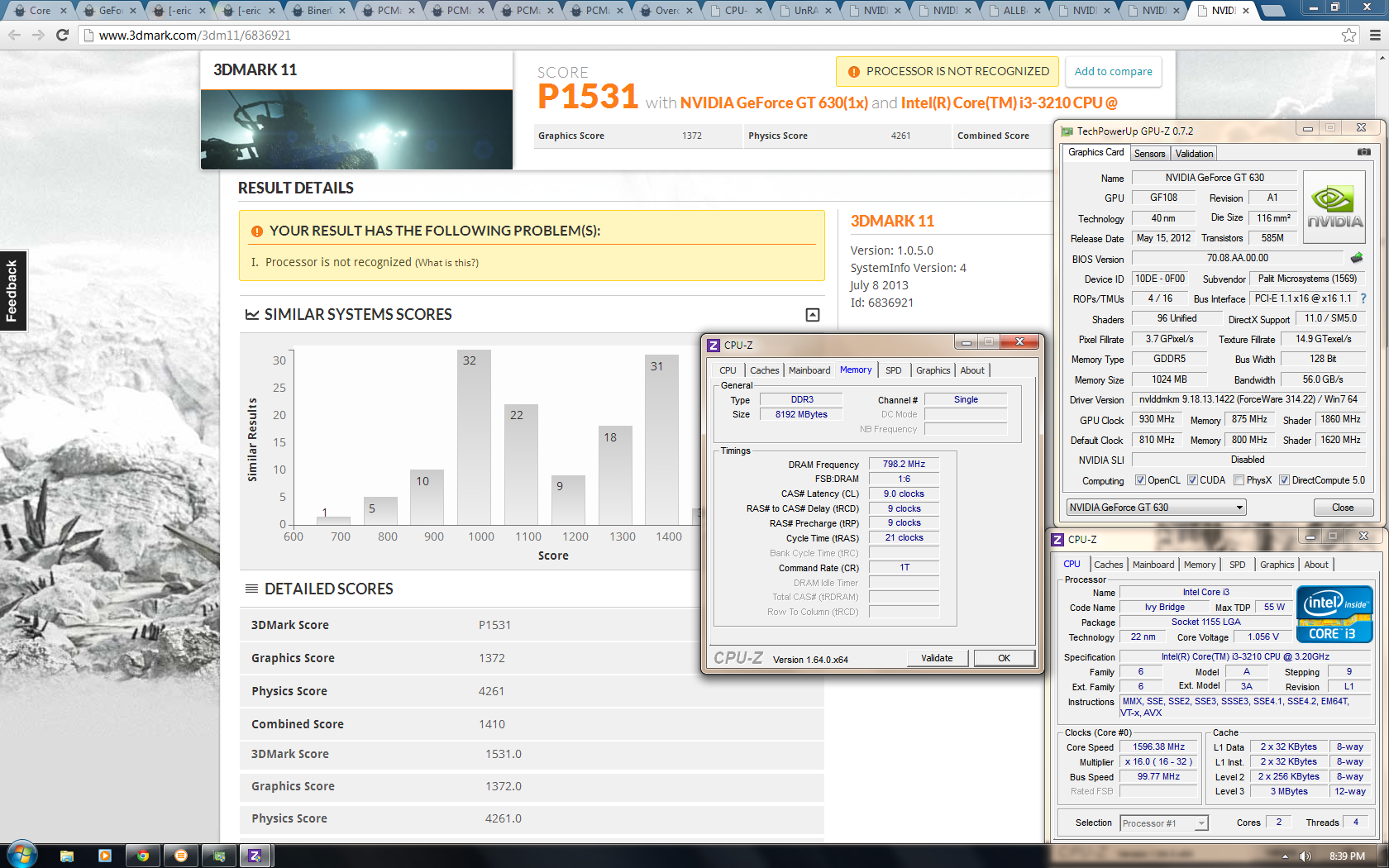Open the SPD tab in CPU-Z Memory window
Screen dimensions: 1389x868
[893, 370]
